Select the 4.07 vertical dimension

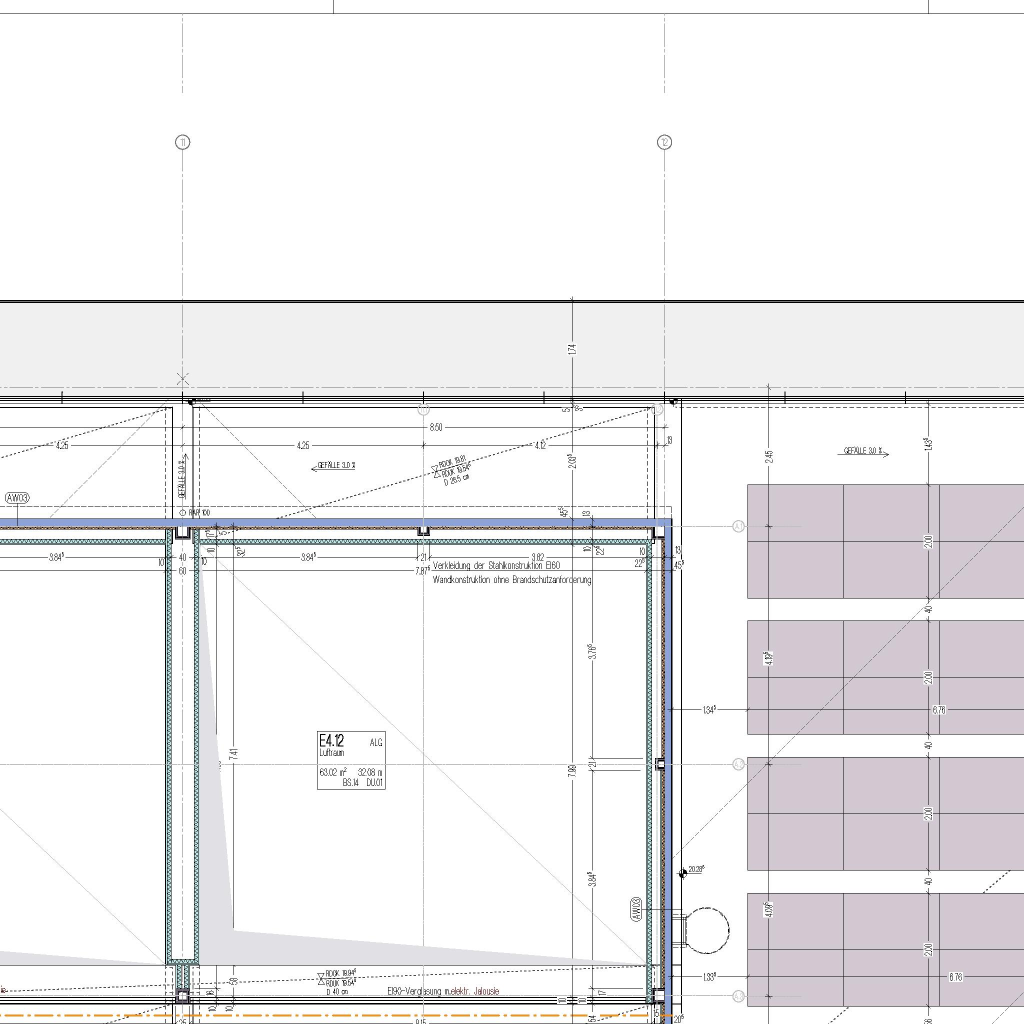769,910
